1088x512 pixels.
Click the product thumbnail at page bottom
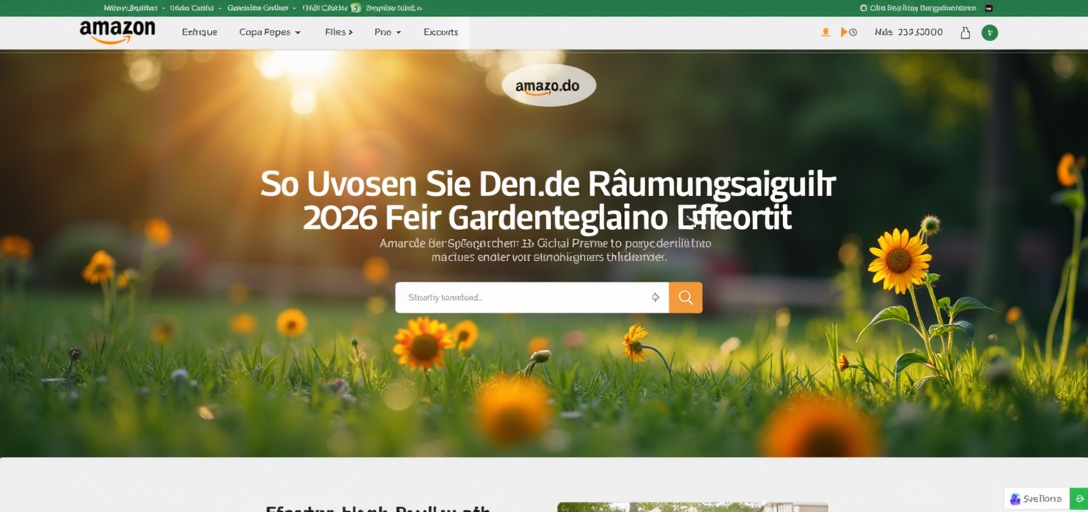692,507
